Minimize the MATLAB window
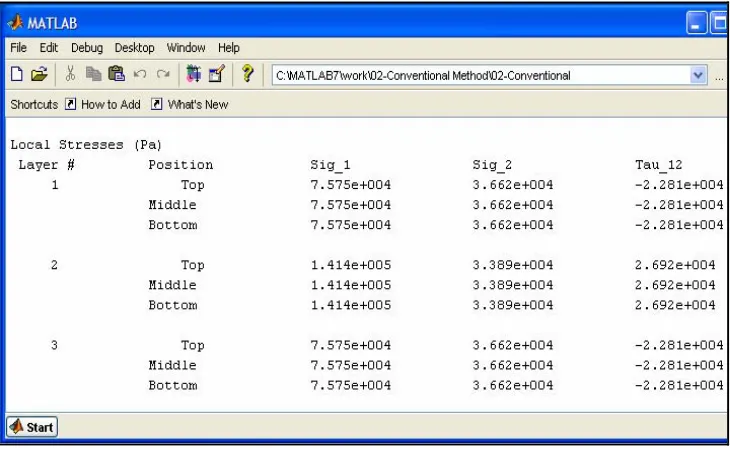The height and width of the screenshot is (450, 730). click(696, 23)
